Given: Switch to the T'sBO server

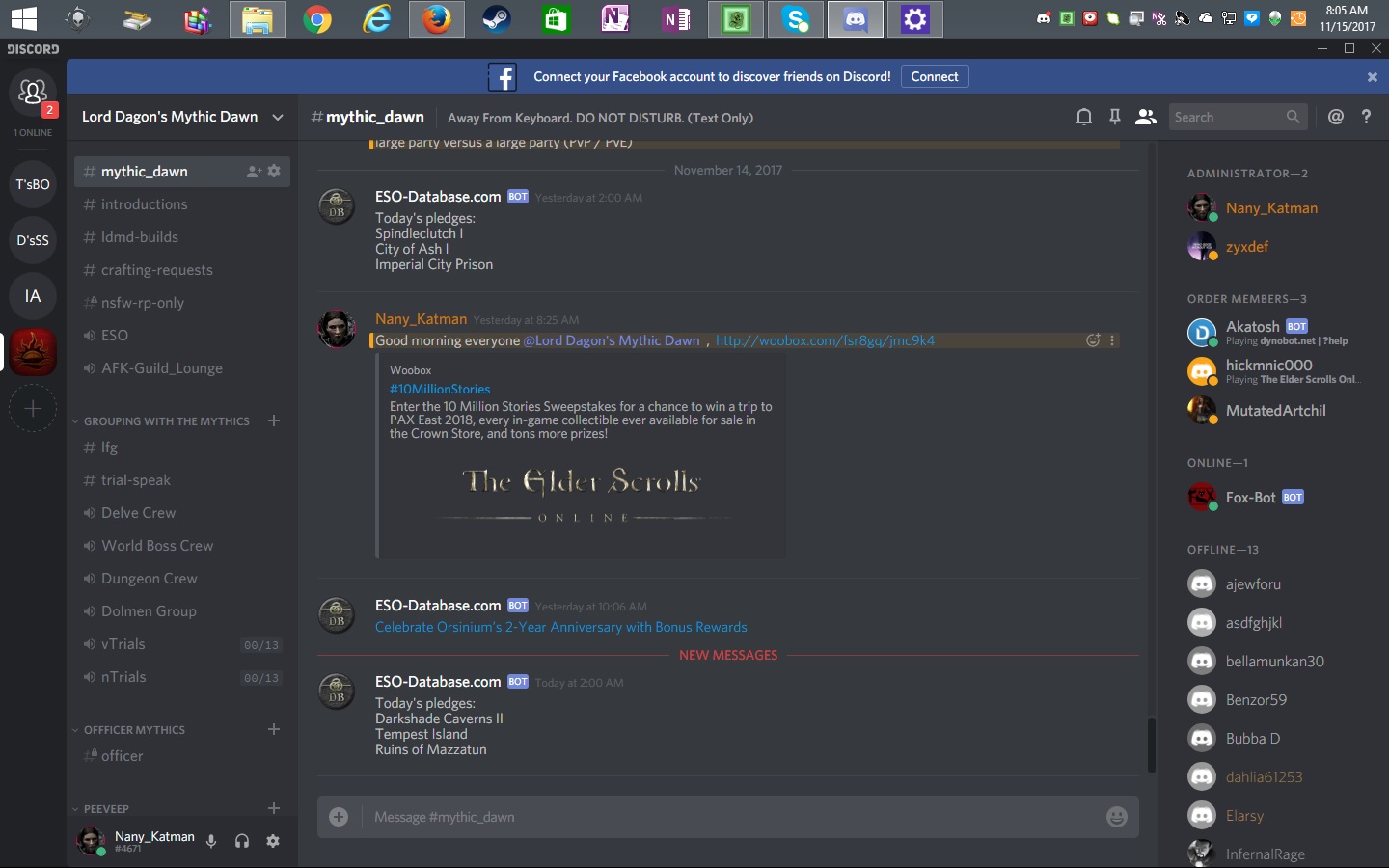Looking at the screenshot, I should point(33,184).
